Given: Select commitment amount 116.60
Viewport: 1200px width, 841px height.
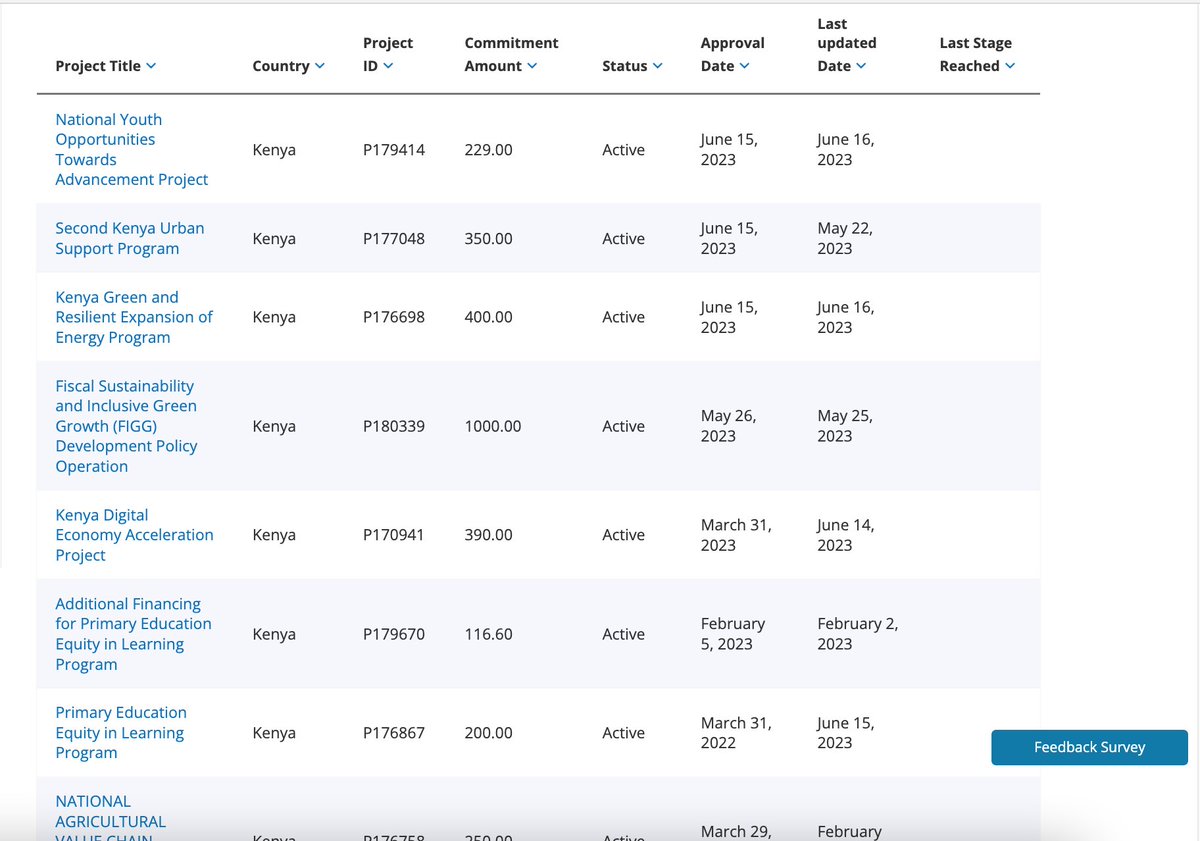Looking at the screenshot, I should coord(489,634).
